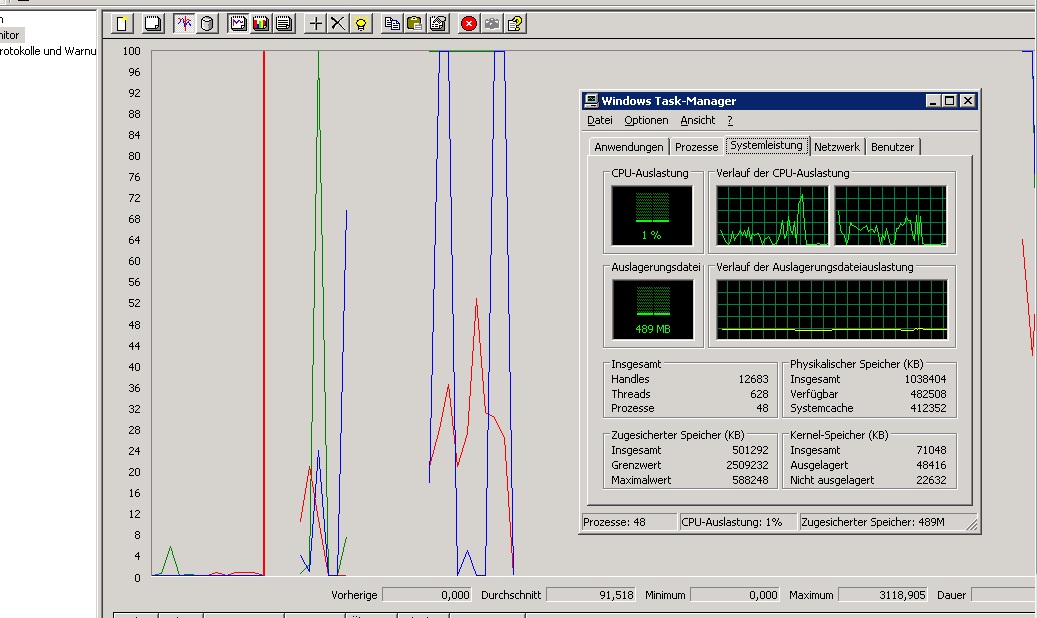The width and height of the screenshot is (1037, 618).
Task: Click the Update Data camera icon
Action: click(x=492, y=24)
